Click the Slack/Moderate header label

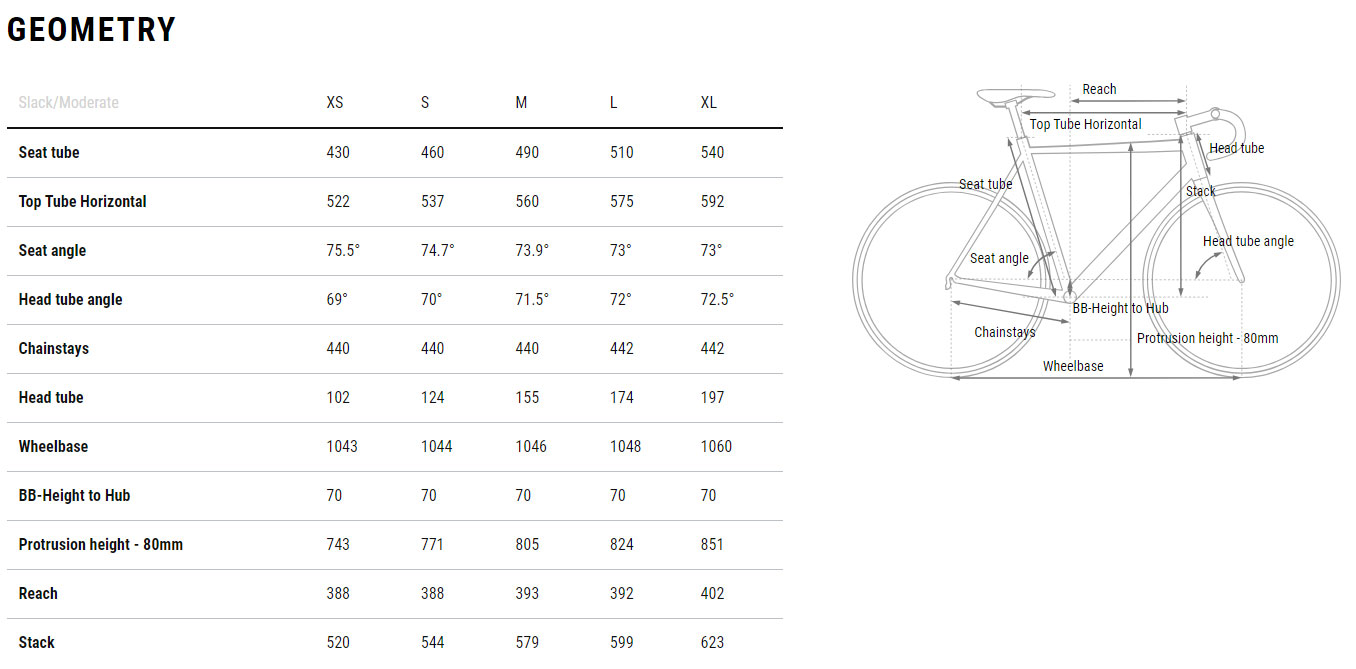(68, 103)
